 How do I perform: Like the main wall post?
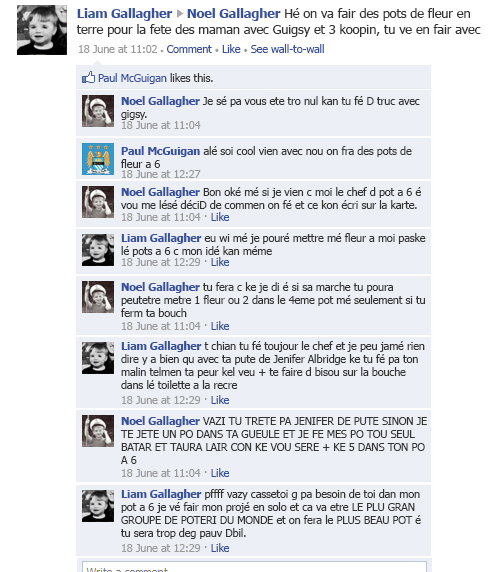[x=231, y=49]
